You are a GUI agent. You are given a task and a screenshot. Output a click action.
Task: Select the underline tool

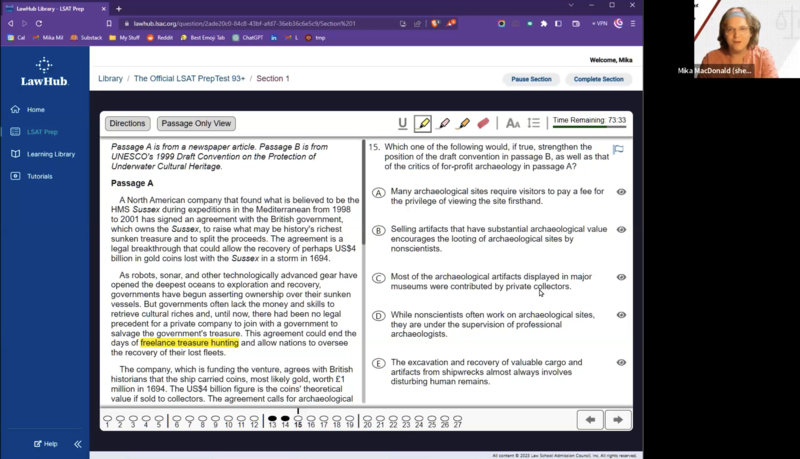coord(403,124)
